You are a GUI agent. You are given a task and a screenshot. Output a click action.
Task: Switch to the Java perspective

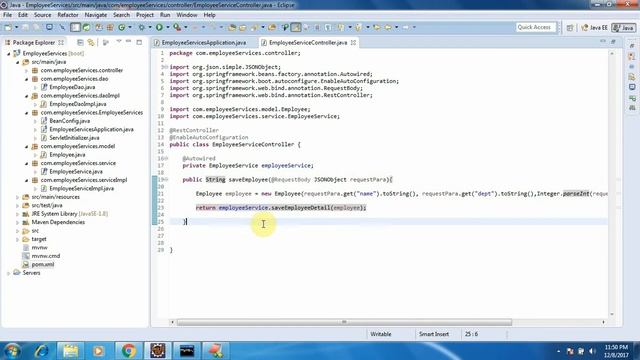pyautogui.click(x=624, y=27)
